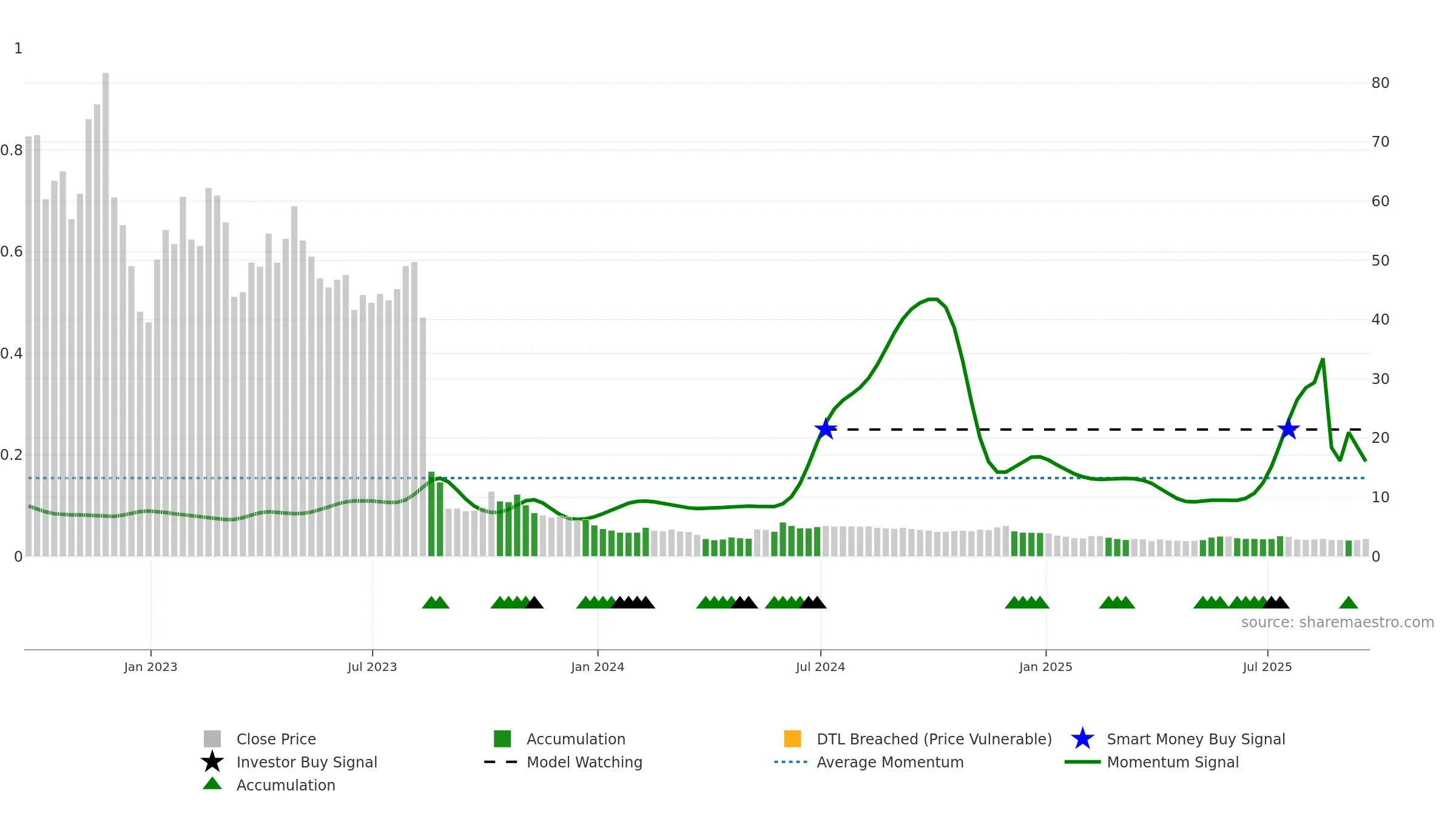Click the Jul 2023 axis label
1456x819 pixels.
pos(372,667)
